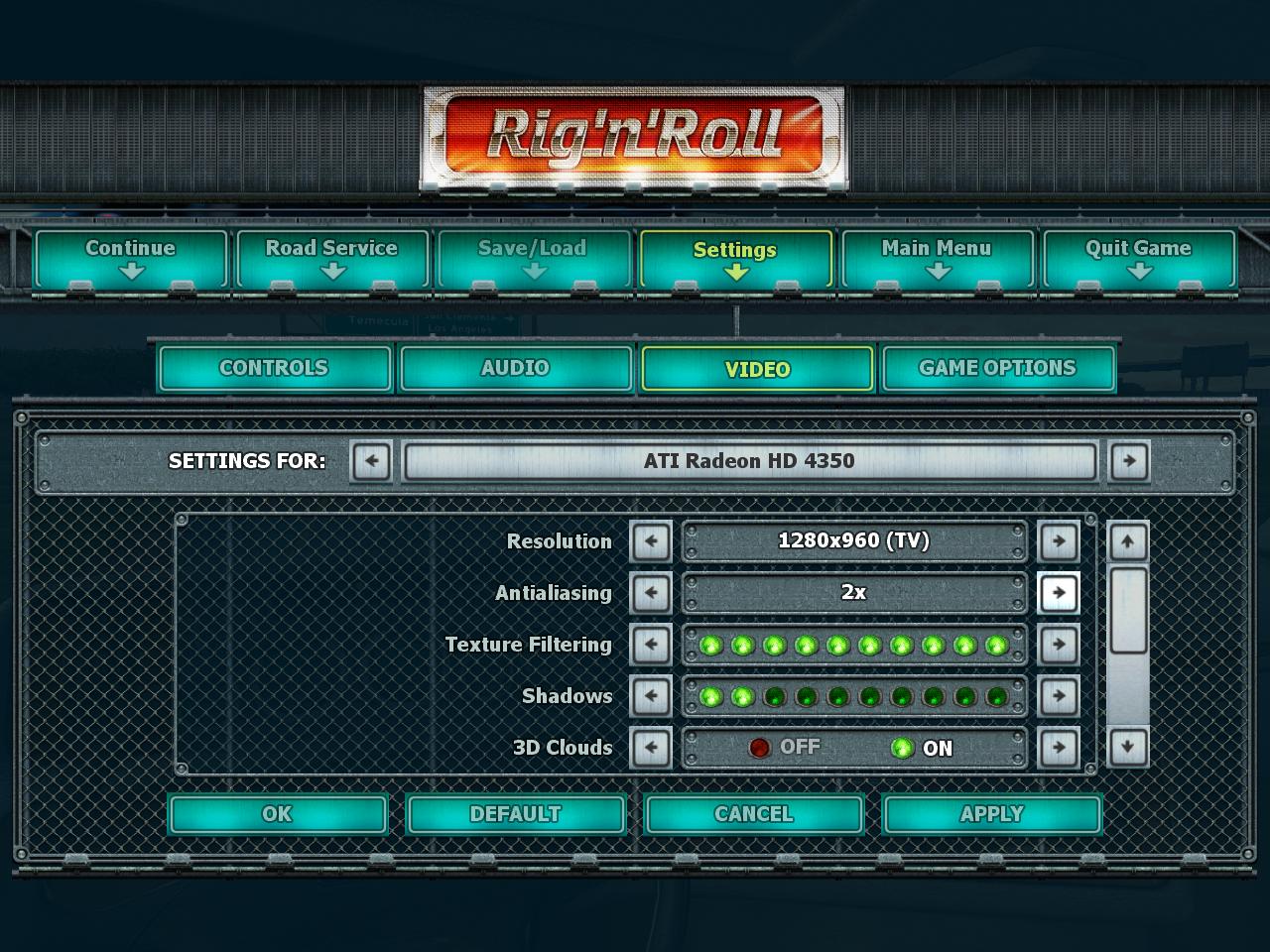Click the right arrow beside 3D Clouds
Viewport: 1270px width, 952px height.
(x=1059, y=748)
